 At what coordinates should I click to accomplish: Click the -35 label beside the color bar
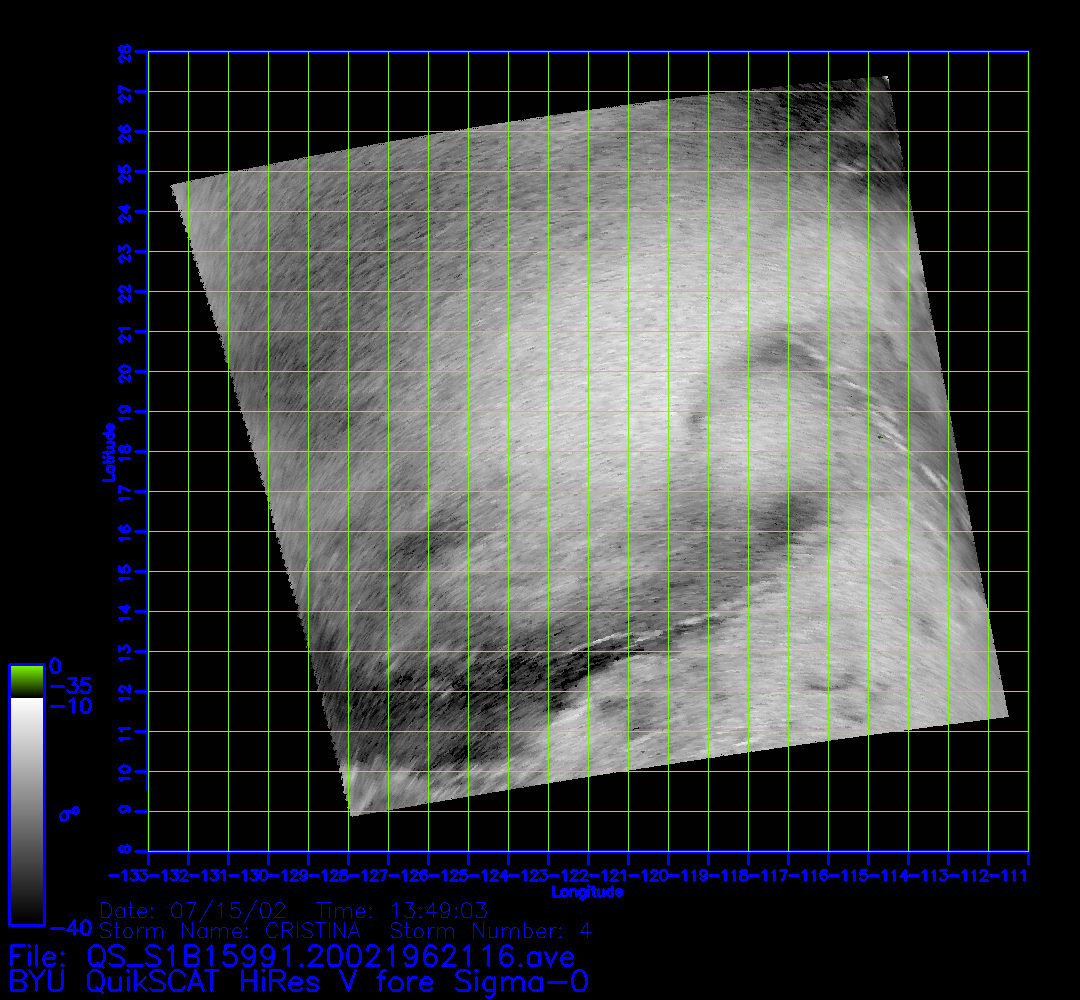[70, 686]
